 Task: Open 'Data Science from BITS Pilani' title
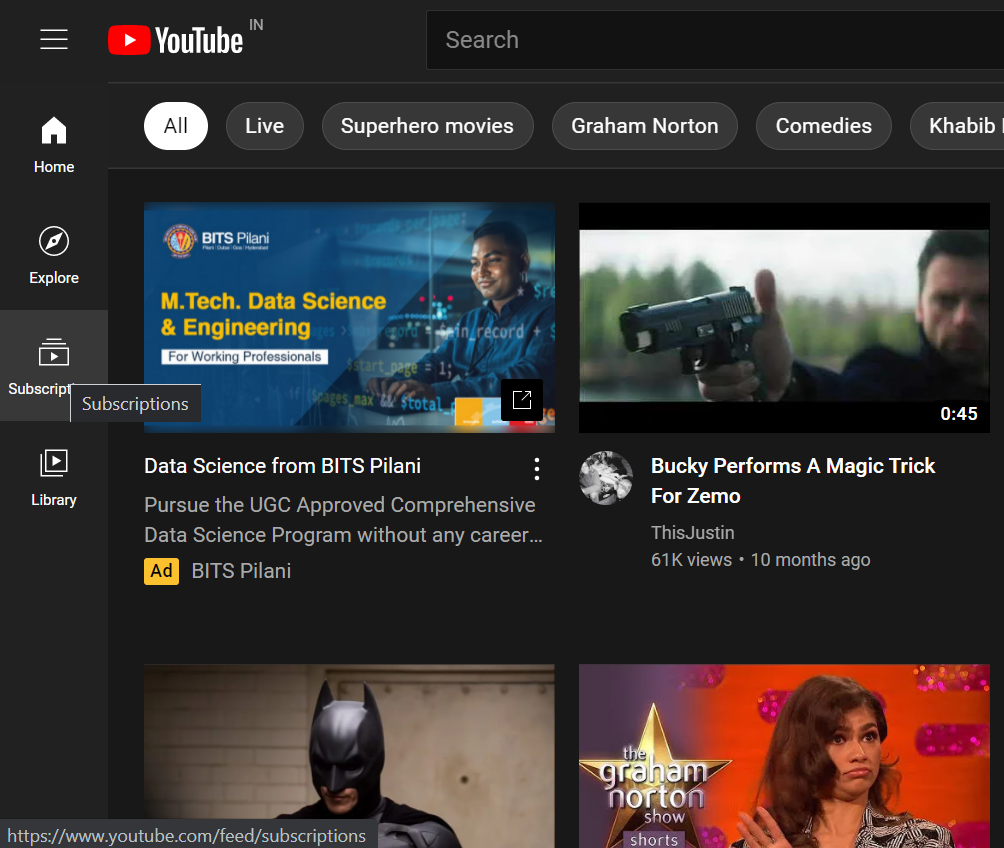282,466
